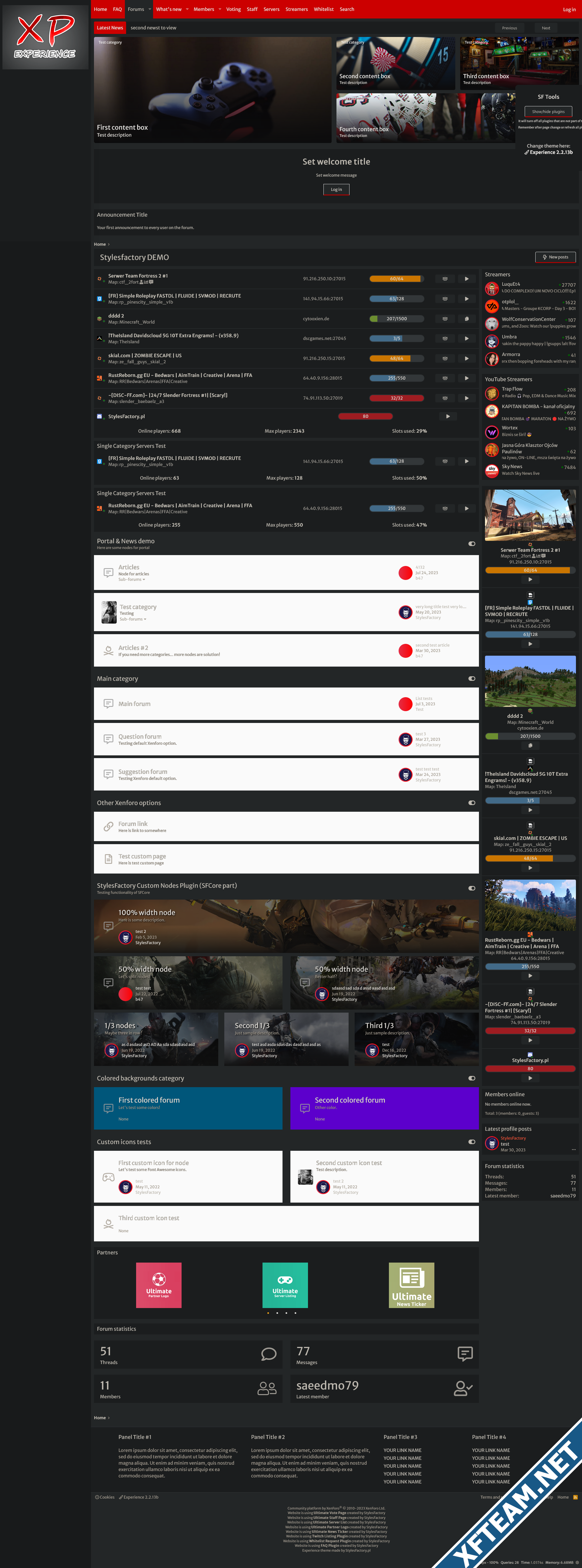Image resolution: width=582 pixels, height=1568 pixels.
Task: Open the What's new dropdown arrow
Action: point(187,9)
